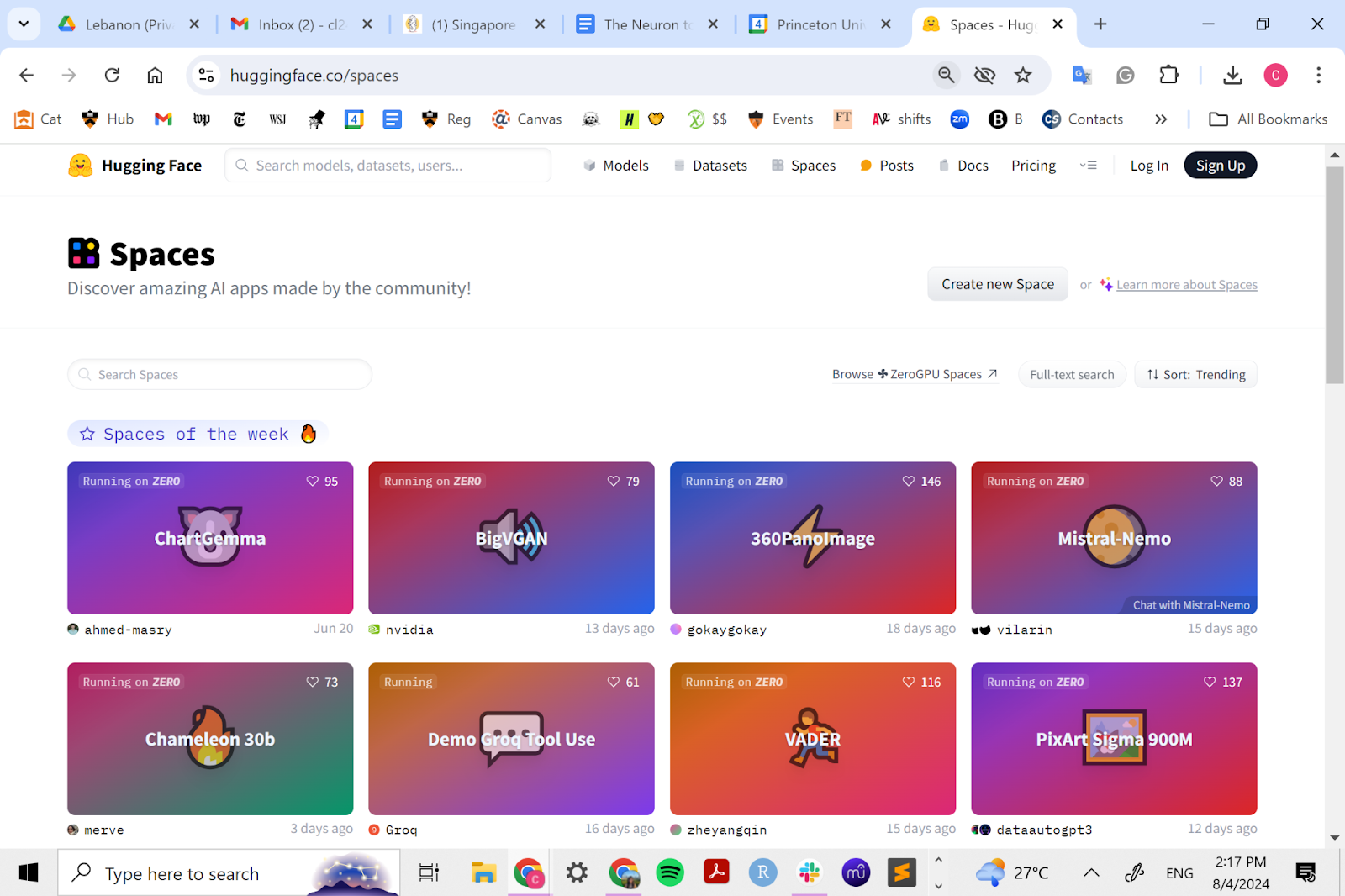Open the Sort: Trending dropdown

(1195, 375)
